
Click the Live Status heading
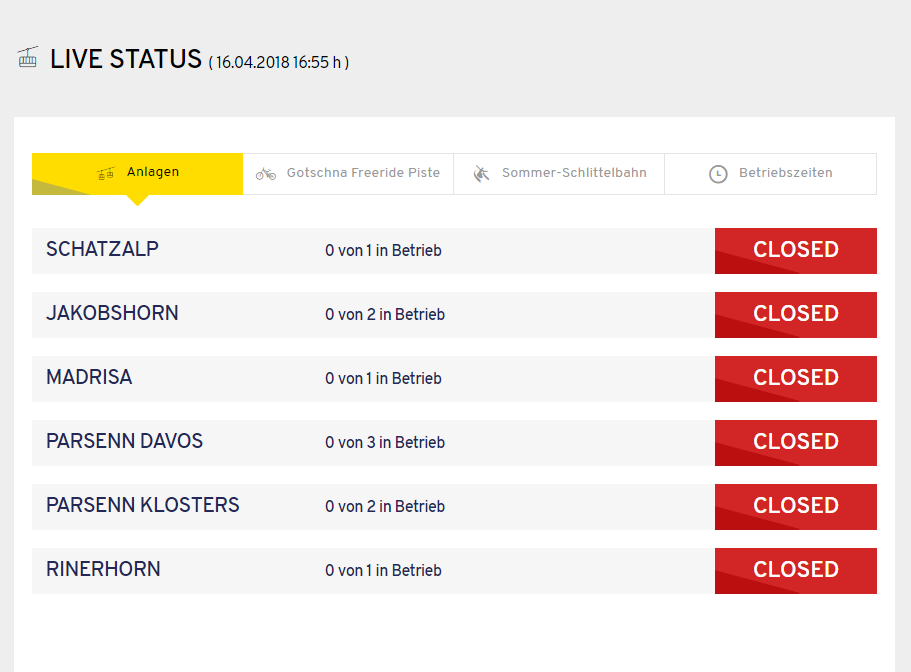(x=126, y=59)
